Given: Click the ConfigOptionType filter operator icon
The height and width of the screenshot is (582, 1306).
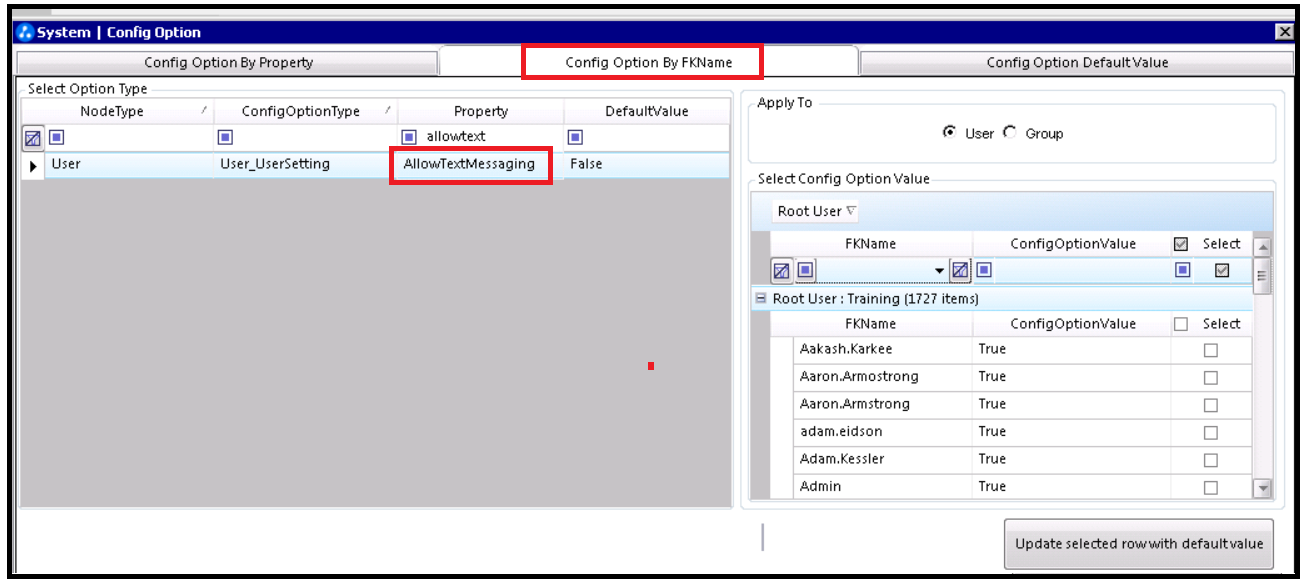Looking at the screenshot, I should tap(225, 136).
